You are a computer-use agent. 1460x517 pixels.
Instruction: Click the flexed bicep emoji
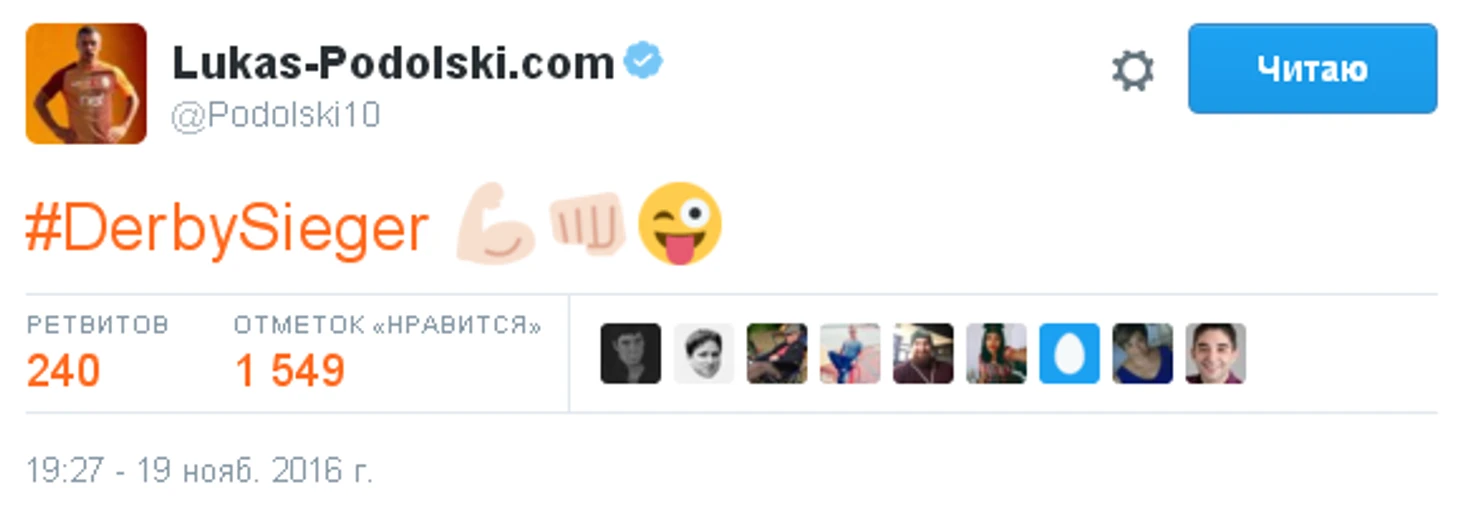pos(496,224)
